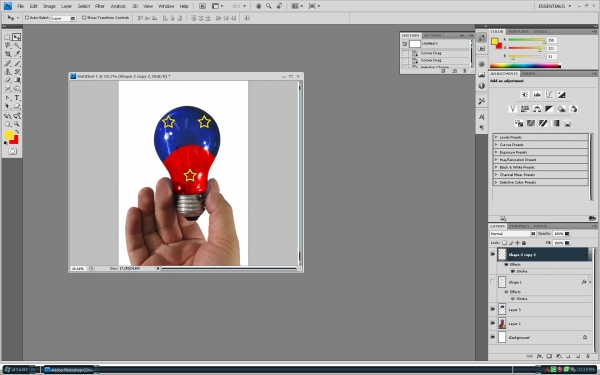Toggle Effects visibility under Shape 2 copy 2

[x=507, y=264]
